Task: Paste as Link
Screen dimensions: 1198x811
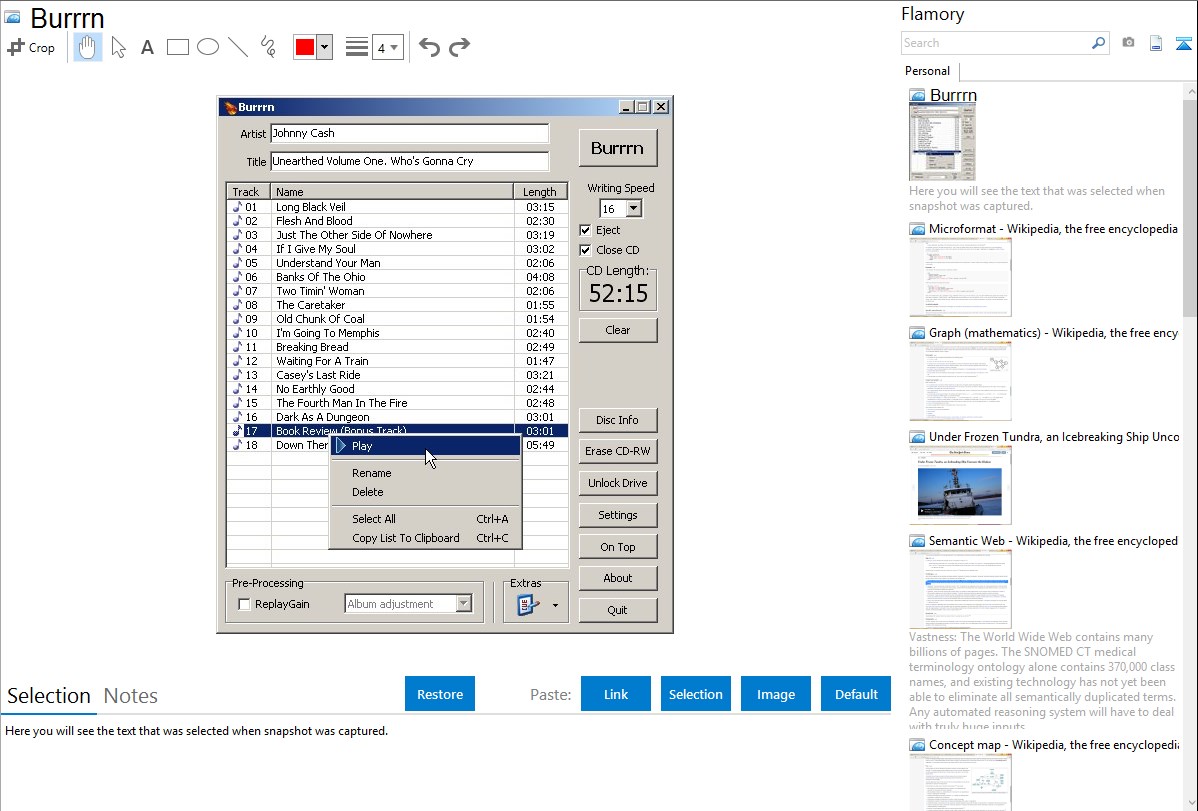Action: point(616,694)
